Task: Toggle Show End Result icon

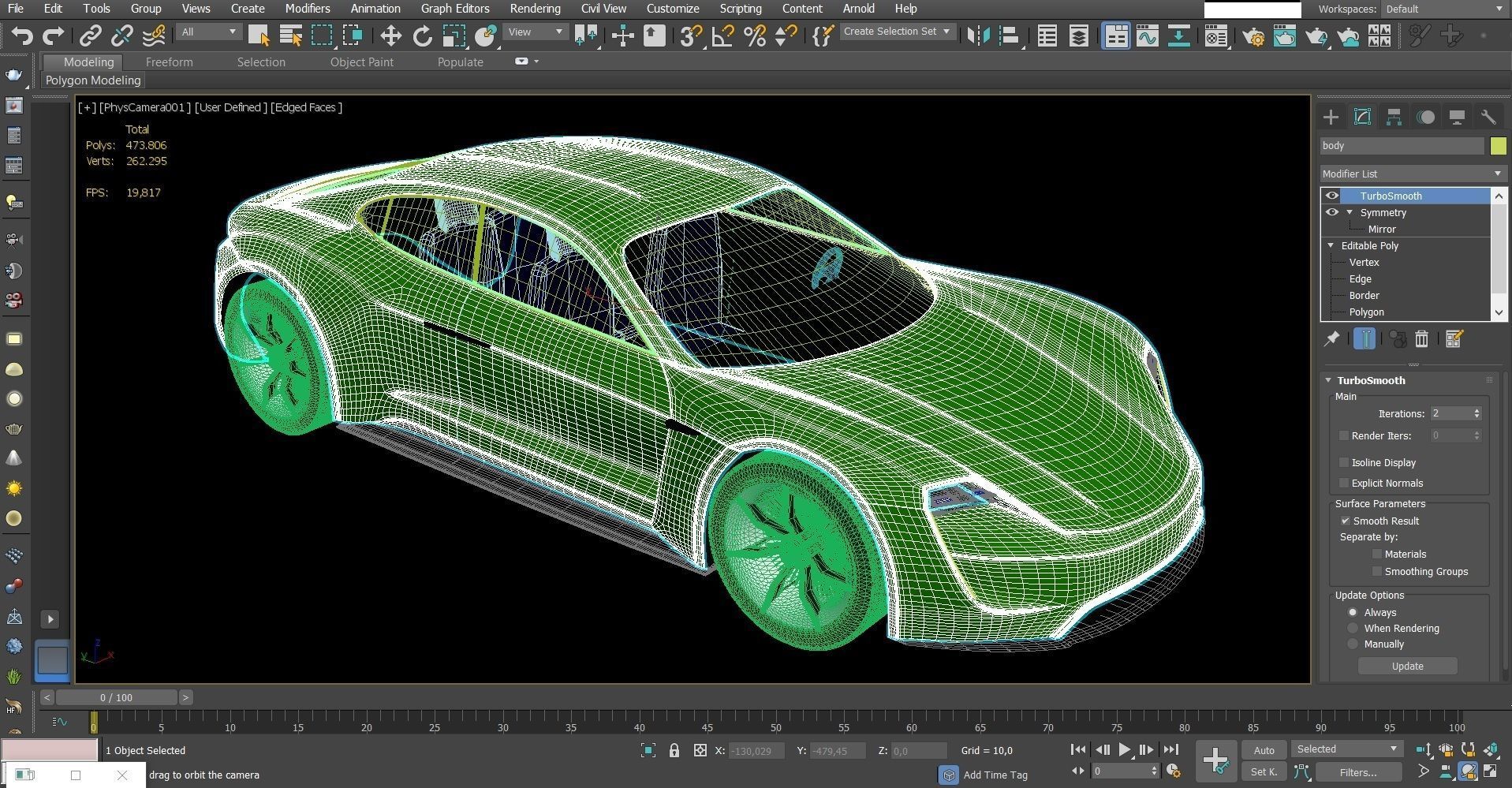Action: 1365,338
